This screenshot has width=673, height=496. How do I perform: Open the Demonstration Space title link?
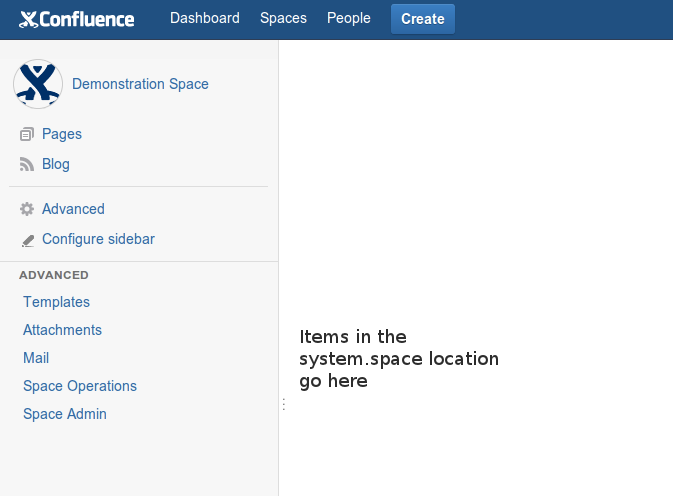coord(140,84)
